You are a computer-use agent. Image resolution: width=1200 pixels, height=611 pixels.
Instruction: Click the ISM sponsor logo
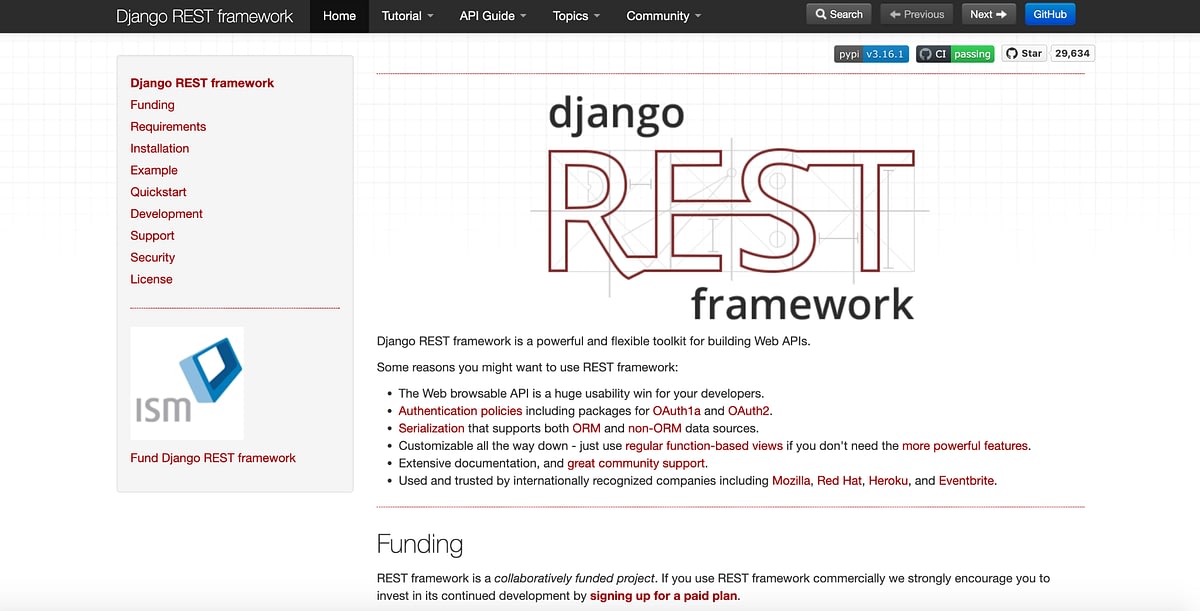pos(187,383)
